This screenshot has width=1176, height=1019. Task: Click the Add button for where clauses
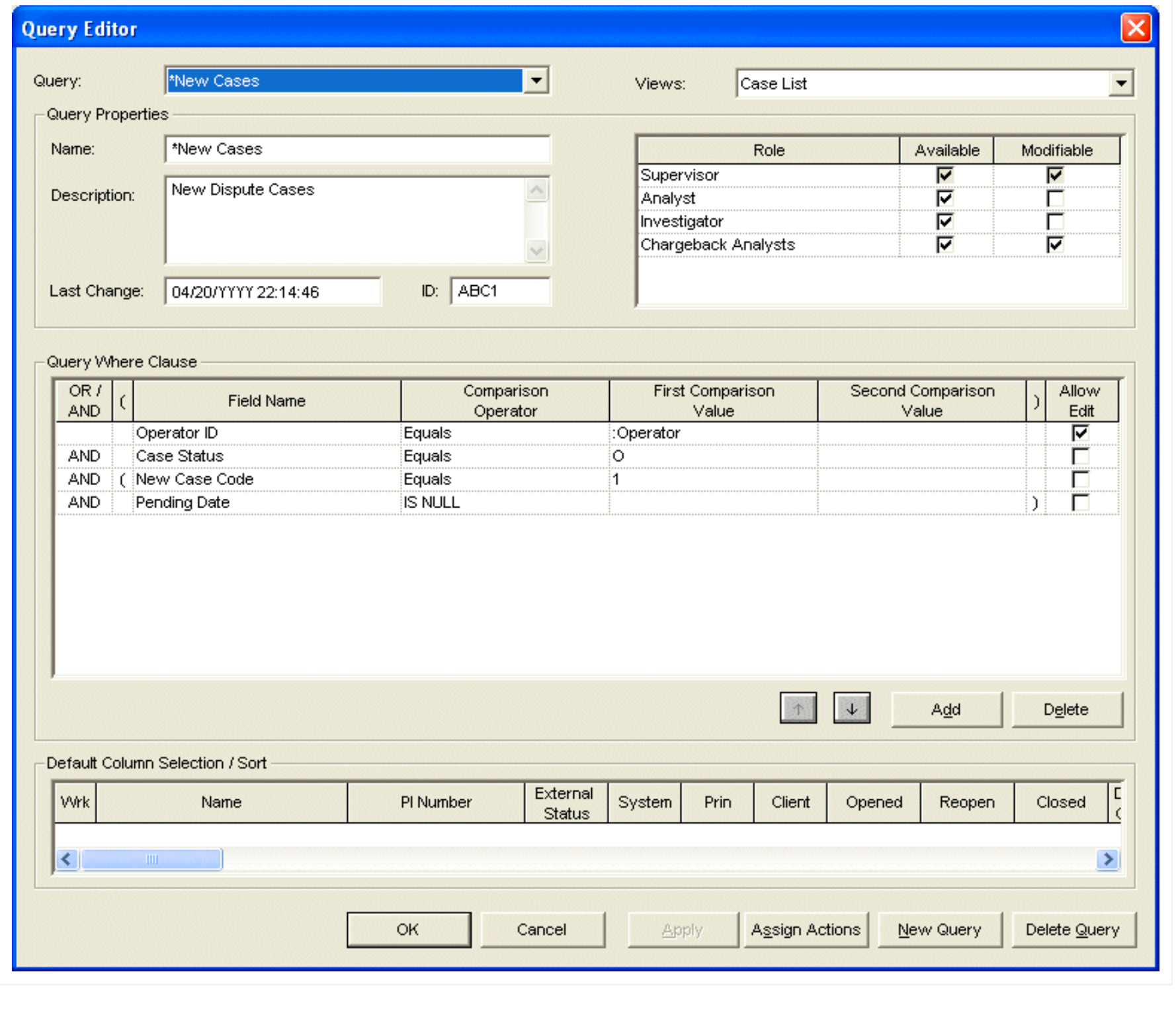click(946, 709)
